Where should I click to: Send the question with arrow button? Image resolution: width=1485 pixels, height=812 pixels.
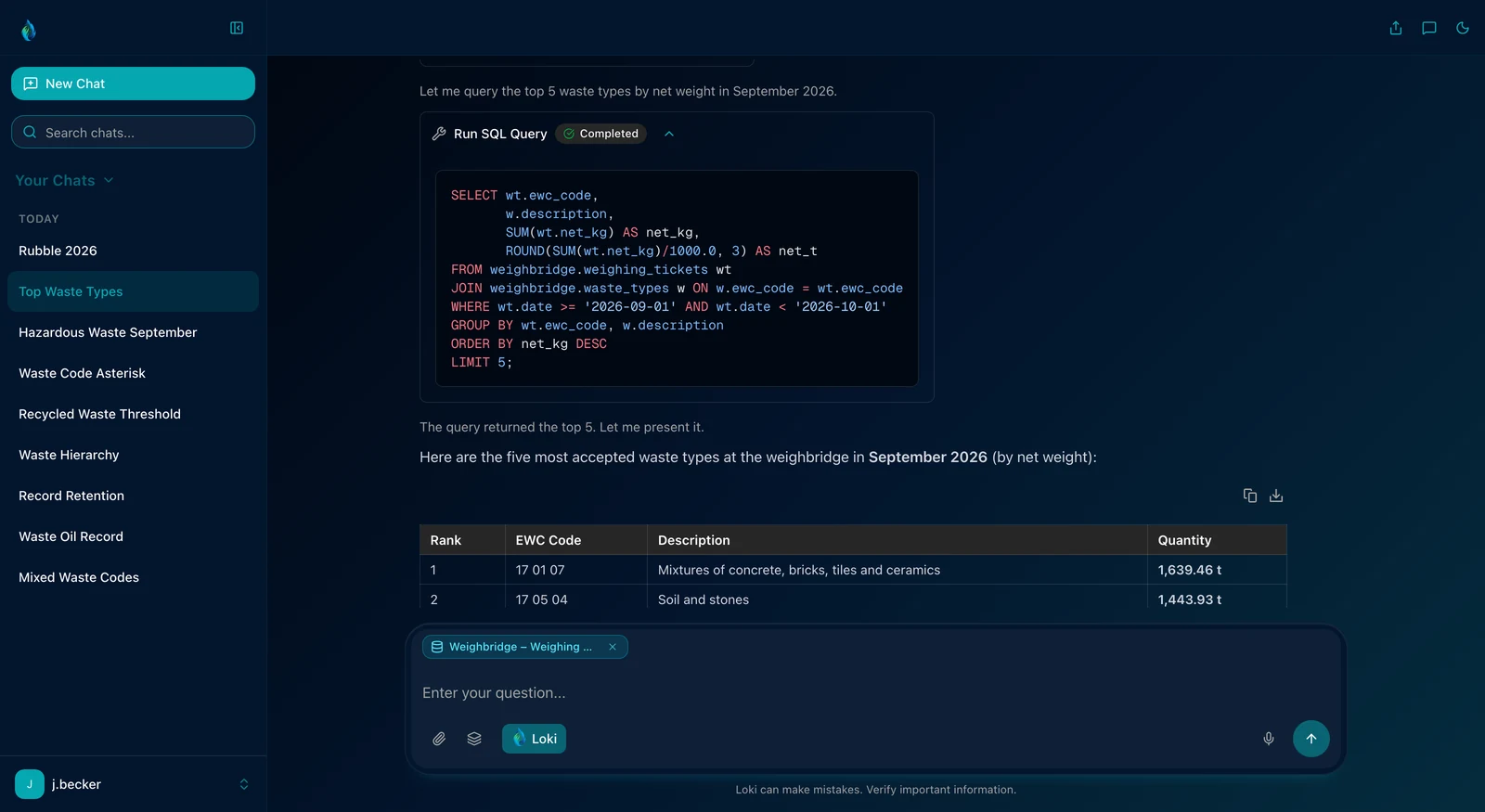[x=1311, y=739]
